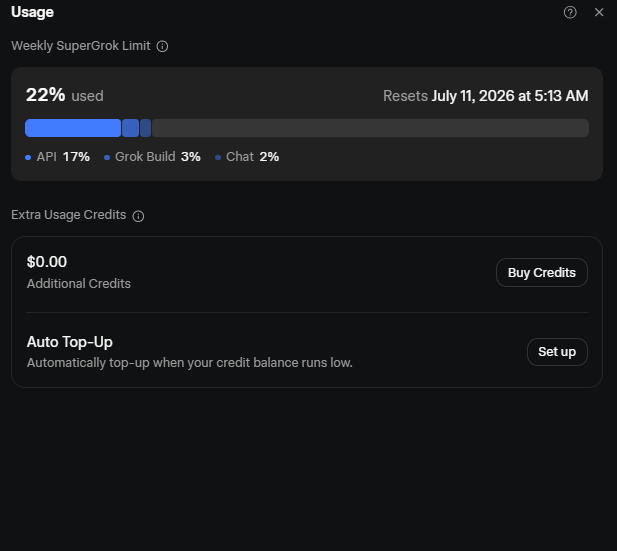
Task: Click the Buy Credits button
Action: click(x=542, y=272)
